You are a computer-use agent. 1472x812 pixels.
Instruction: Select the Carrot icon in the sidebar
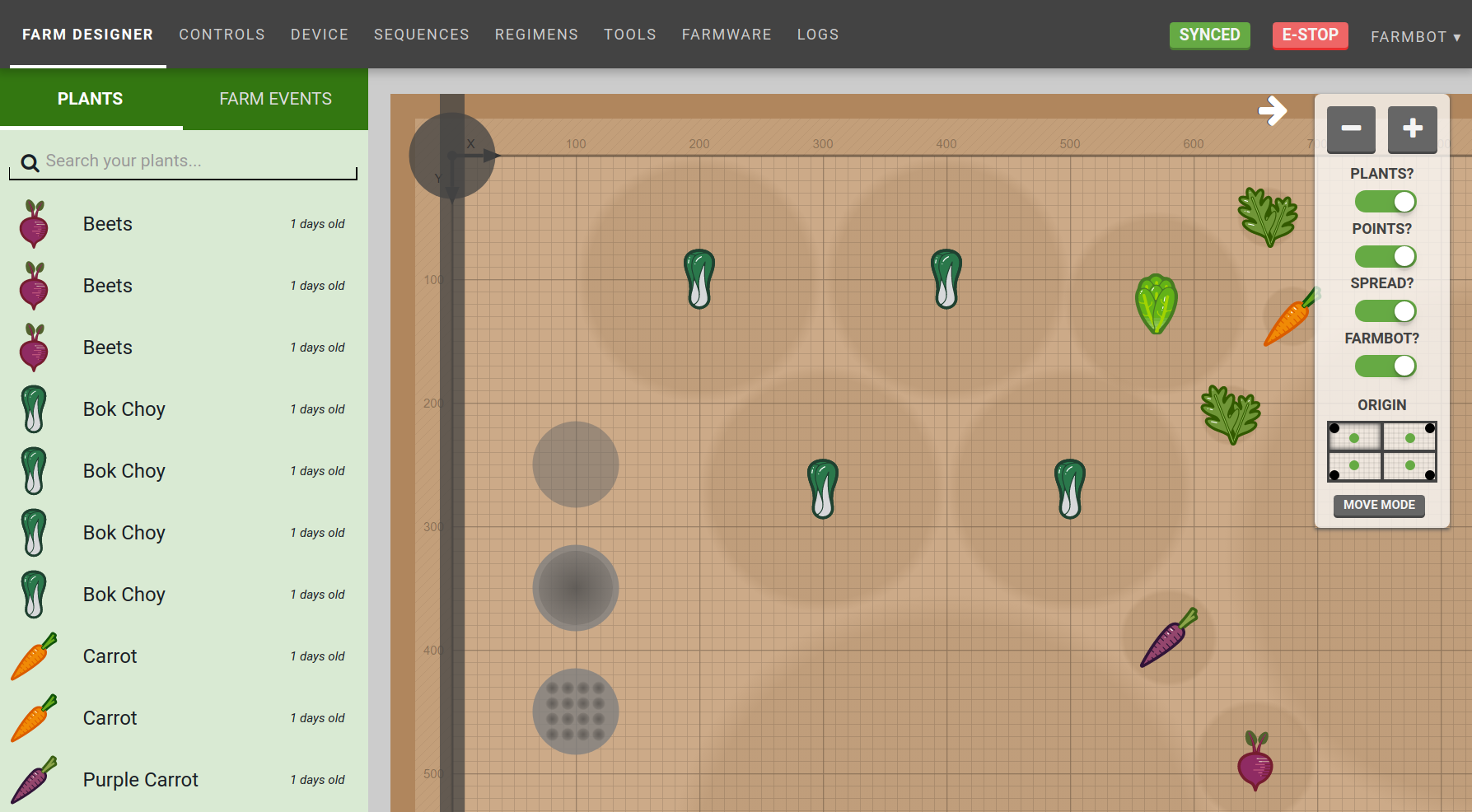[33, 656]
